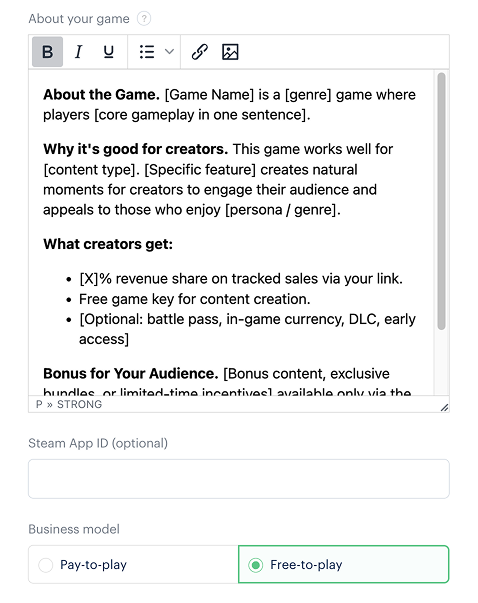This screenshot has width=478, height=603.
Task: Click the Free game key bullet item
Action: [x=195, y=299]
